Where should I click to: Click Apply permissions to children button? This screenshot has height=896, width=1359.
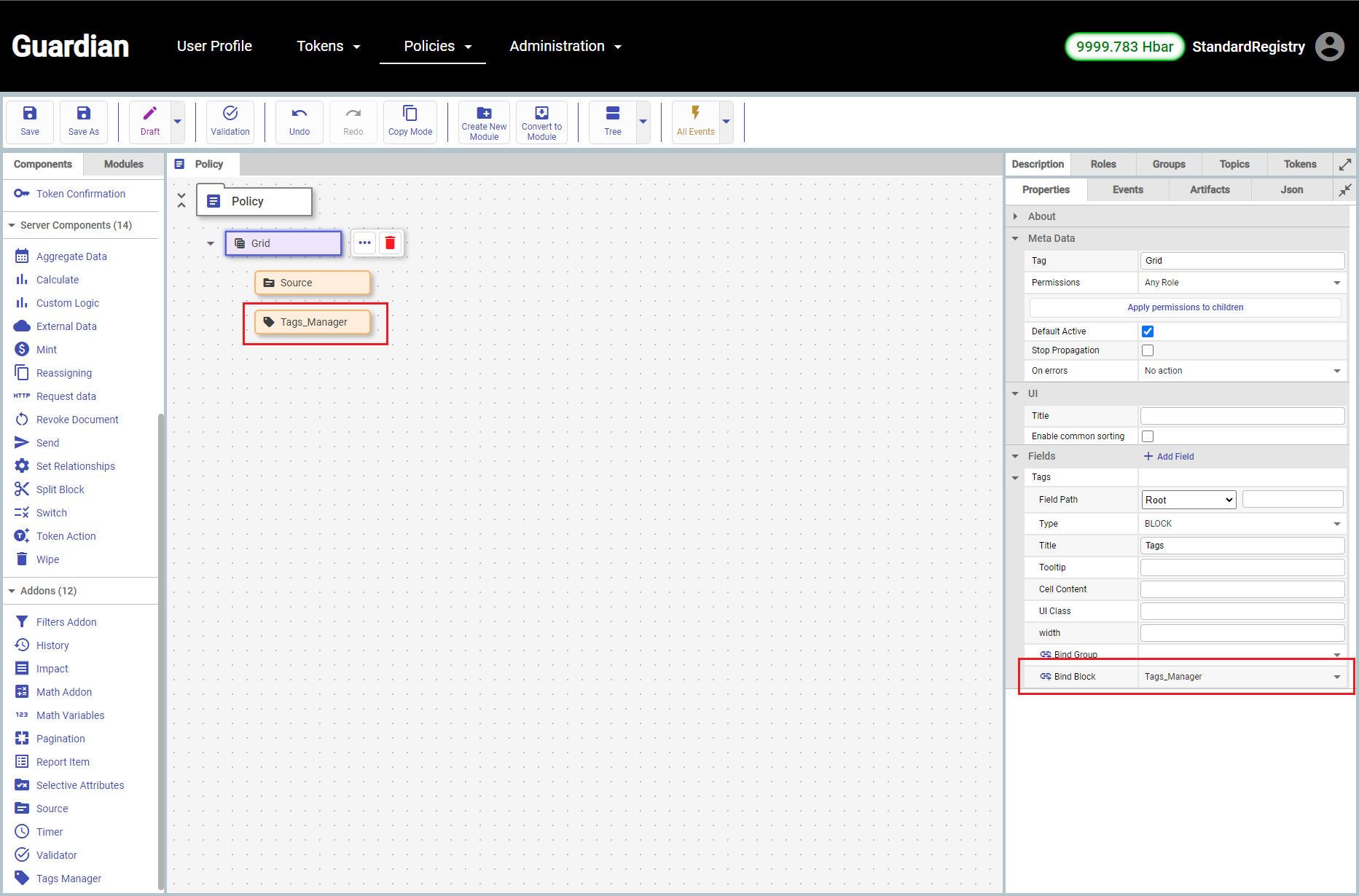tap(1185, 307)
